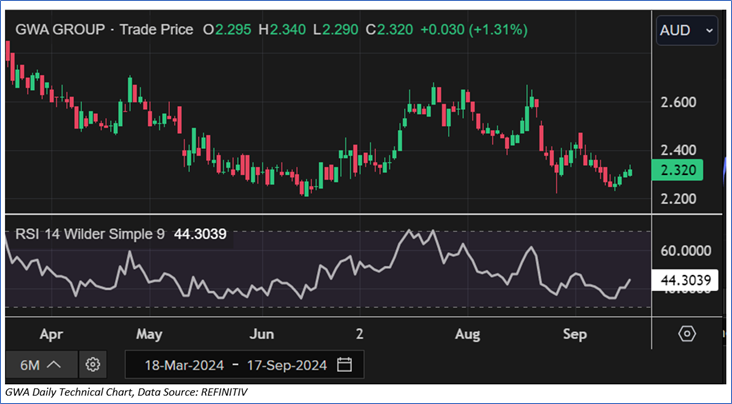Open the AUD currency dropdown
Image resolution: width=732 pixels, height=404 pixels.
pos(686,31)
